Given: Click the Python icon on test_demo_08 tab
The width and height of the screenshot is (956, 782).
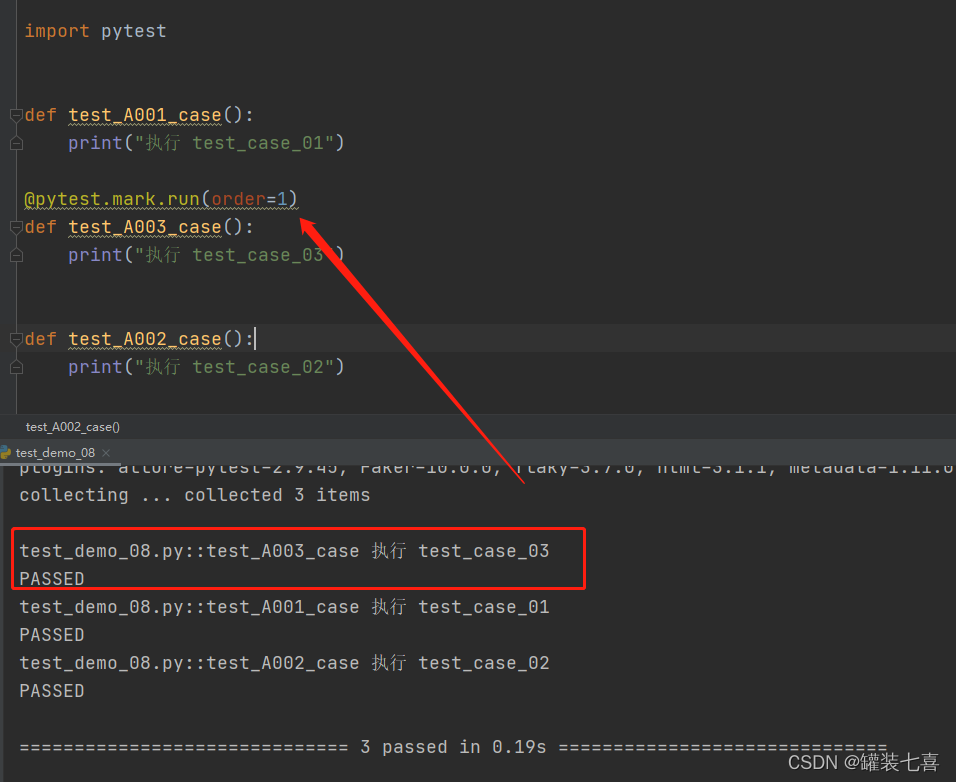Looking at the screenshot, I should pyautogui.click(x=5, y=452).
